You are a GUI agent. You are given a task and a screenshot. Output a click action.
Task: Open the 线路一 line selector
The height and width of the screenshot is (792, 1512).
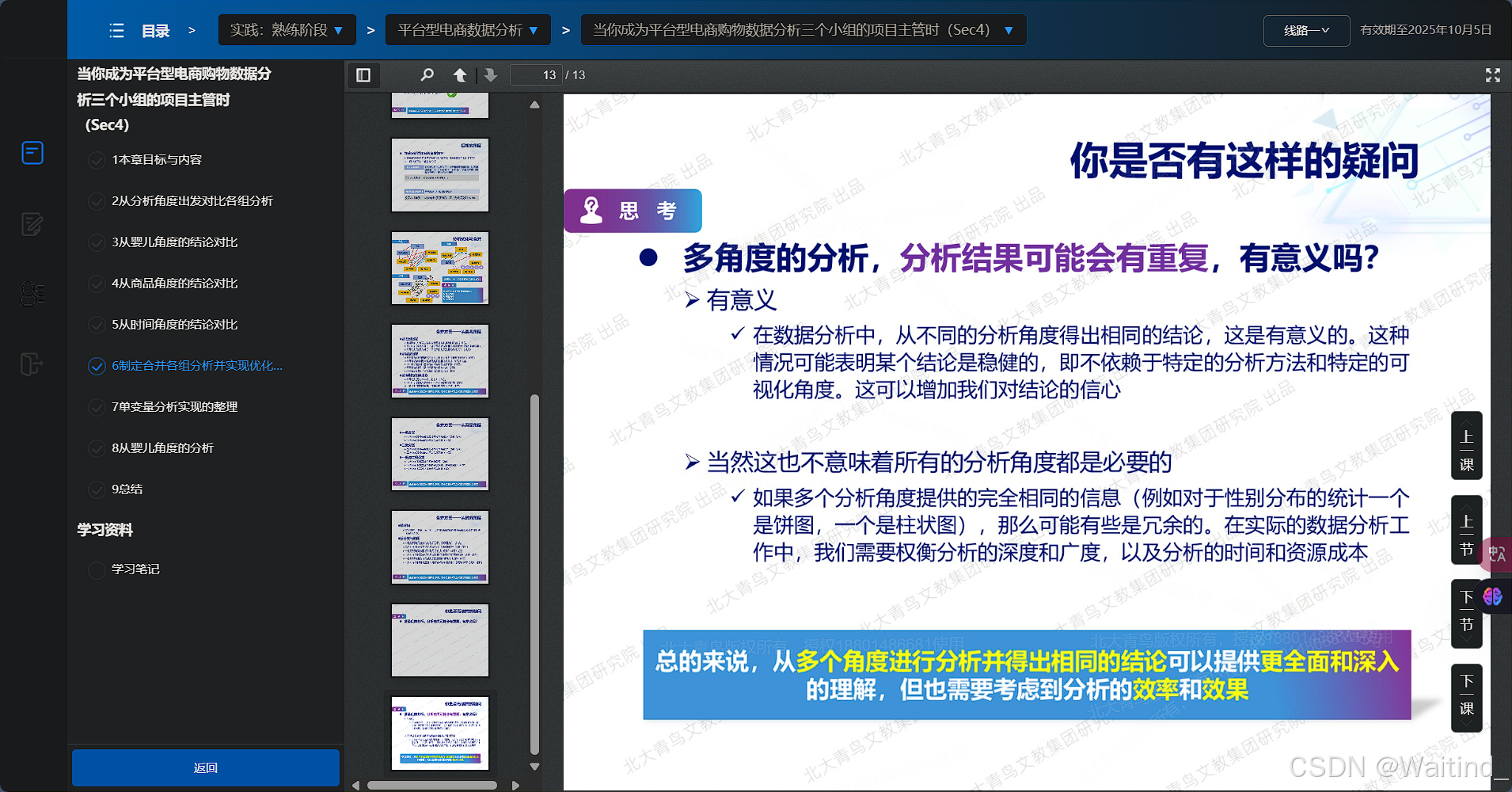point(1306,30)
